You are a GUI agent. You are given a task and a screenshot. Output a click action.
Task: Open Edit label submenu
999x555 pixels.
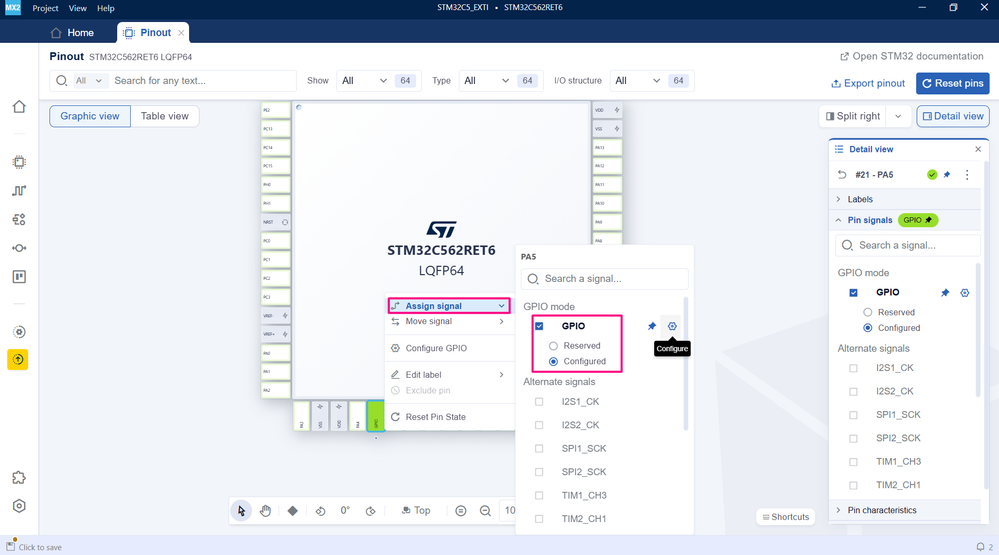pos(449,375)
